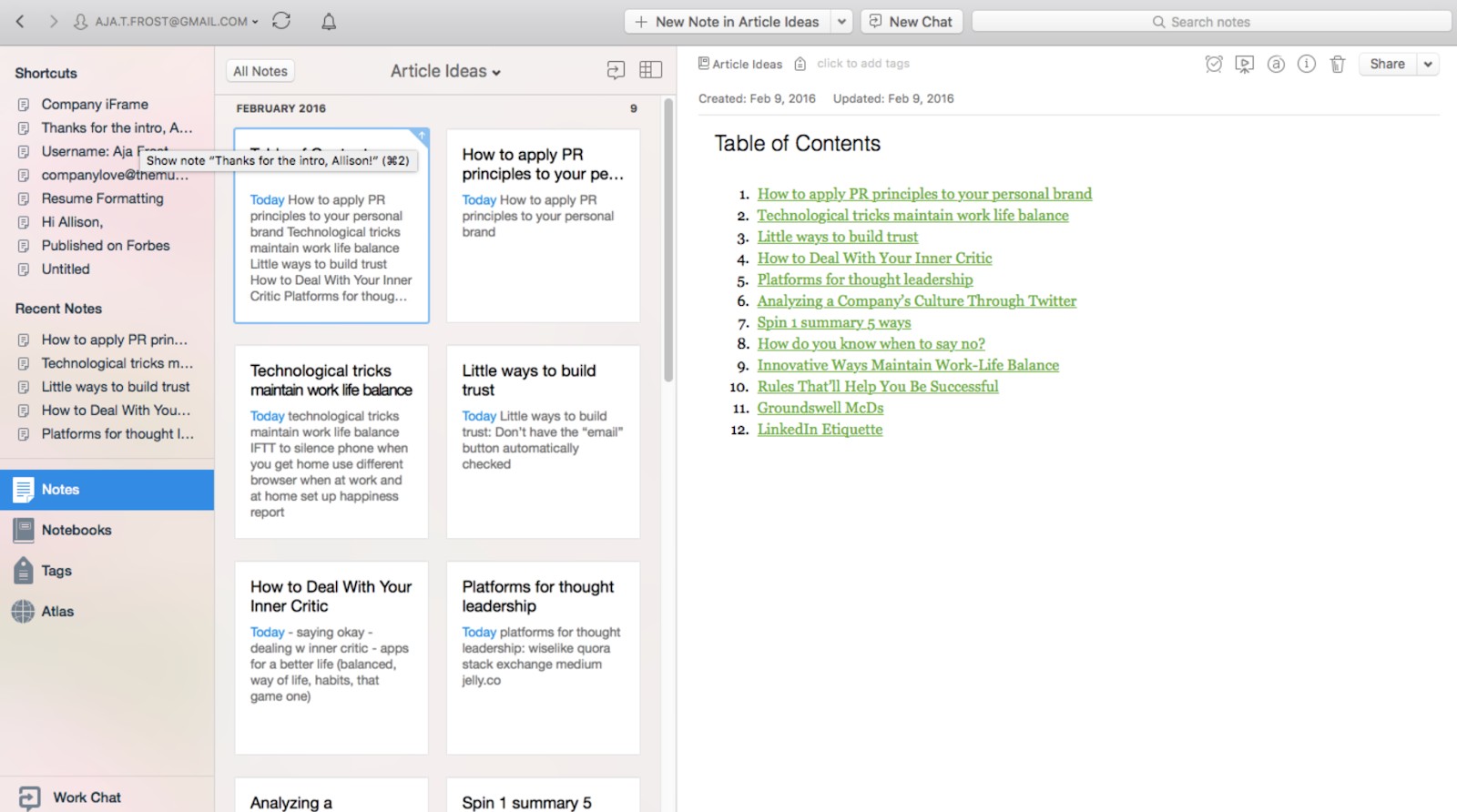Image resolution: width=1457 pixels, height=812 pixels.
Task: Open the note list view options icon
Action: [650, 70]
